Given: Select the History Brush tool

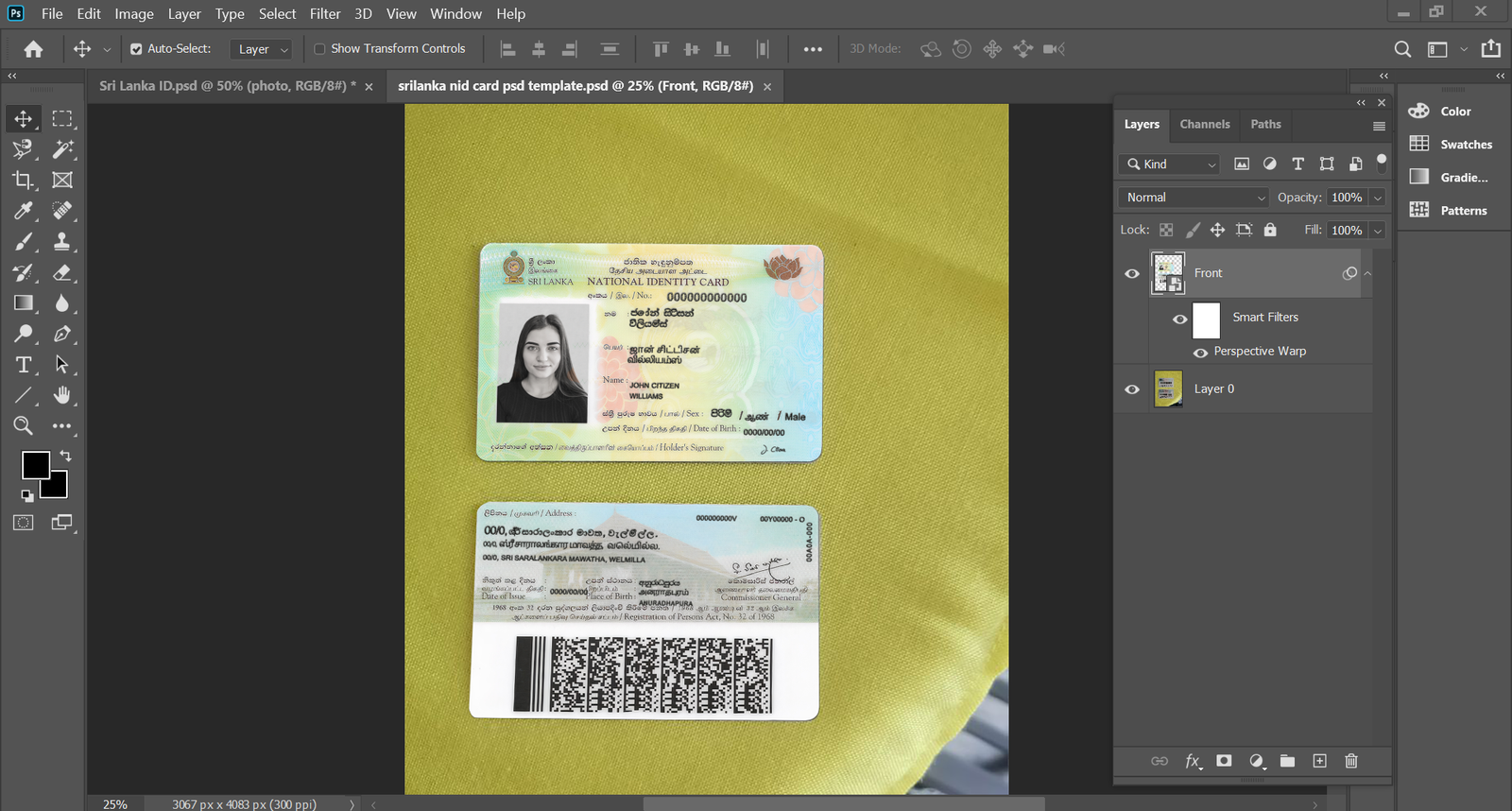Looking at the screenshot, I should 24,273.
